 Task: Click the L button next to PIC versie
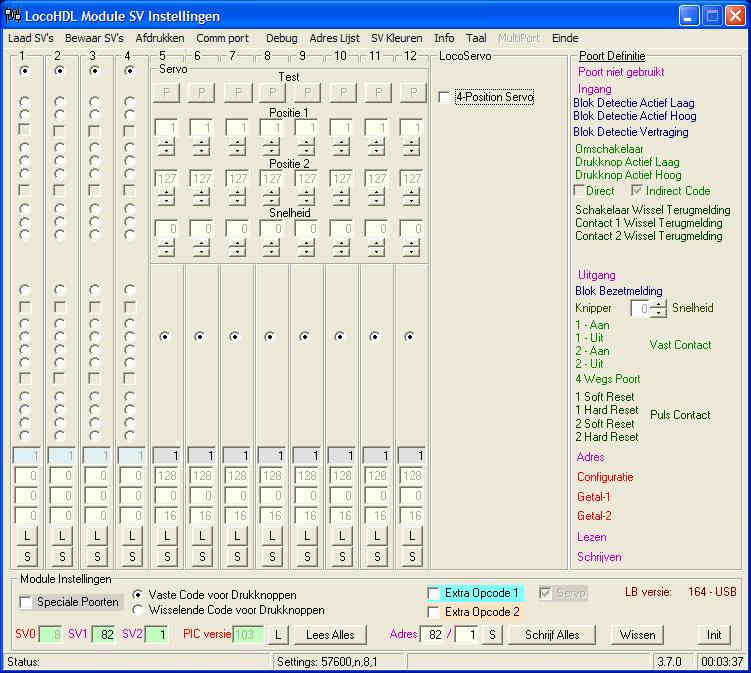coord(278,635)
